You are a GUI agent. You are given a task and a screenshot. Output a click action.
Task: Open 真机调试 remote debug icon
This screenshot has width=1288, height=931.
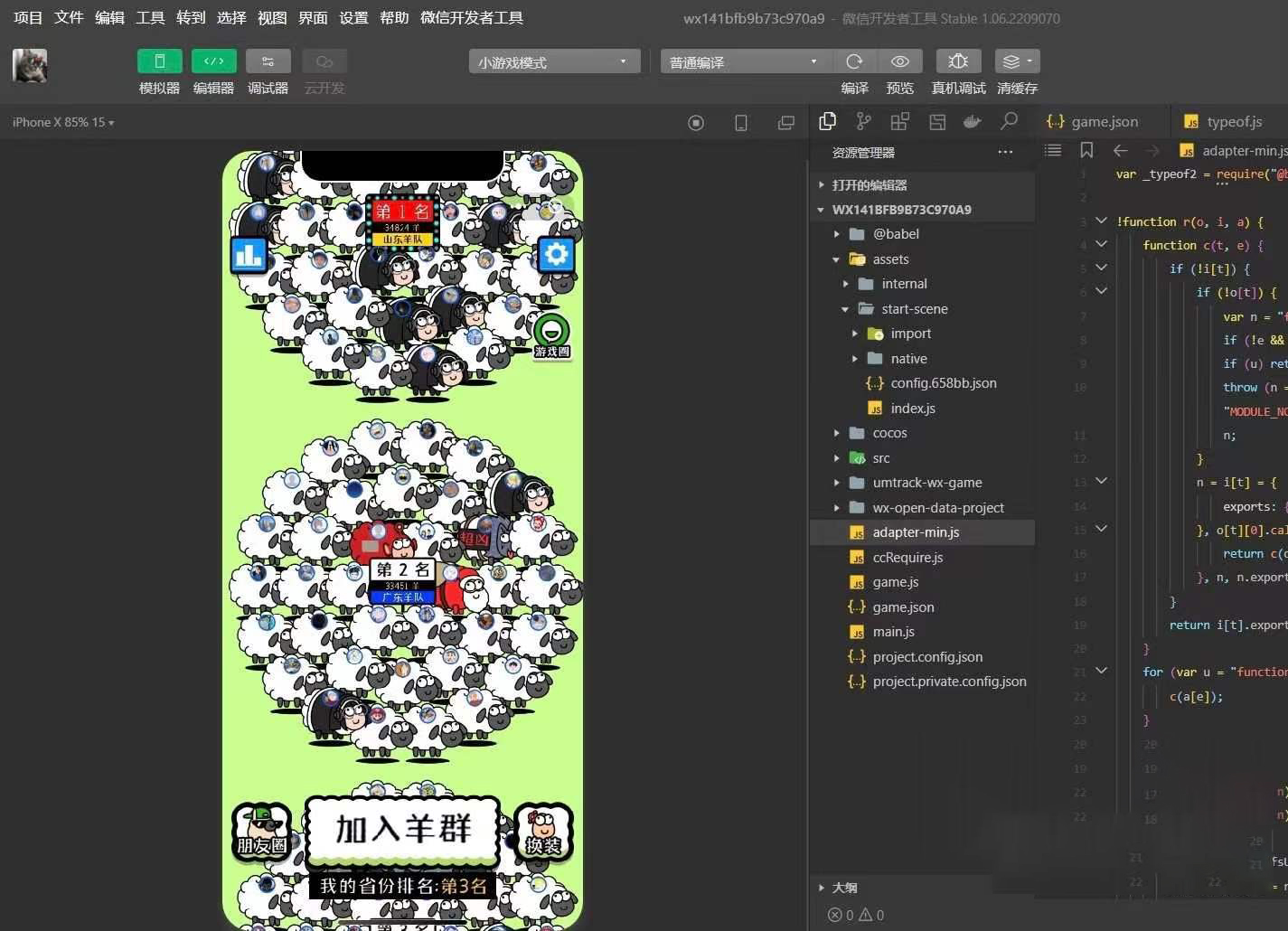pyautogui.click(x=958, y=61)
